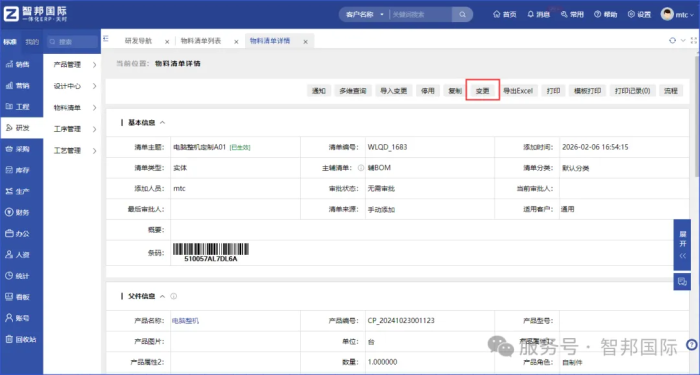This screenshot has width=700, height=375.
Task: Click the 导出Excel button
Action: point(518,91)
